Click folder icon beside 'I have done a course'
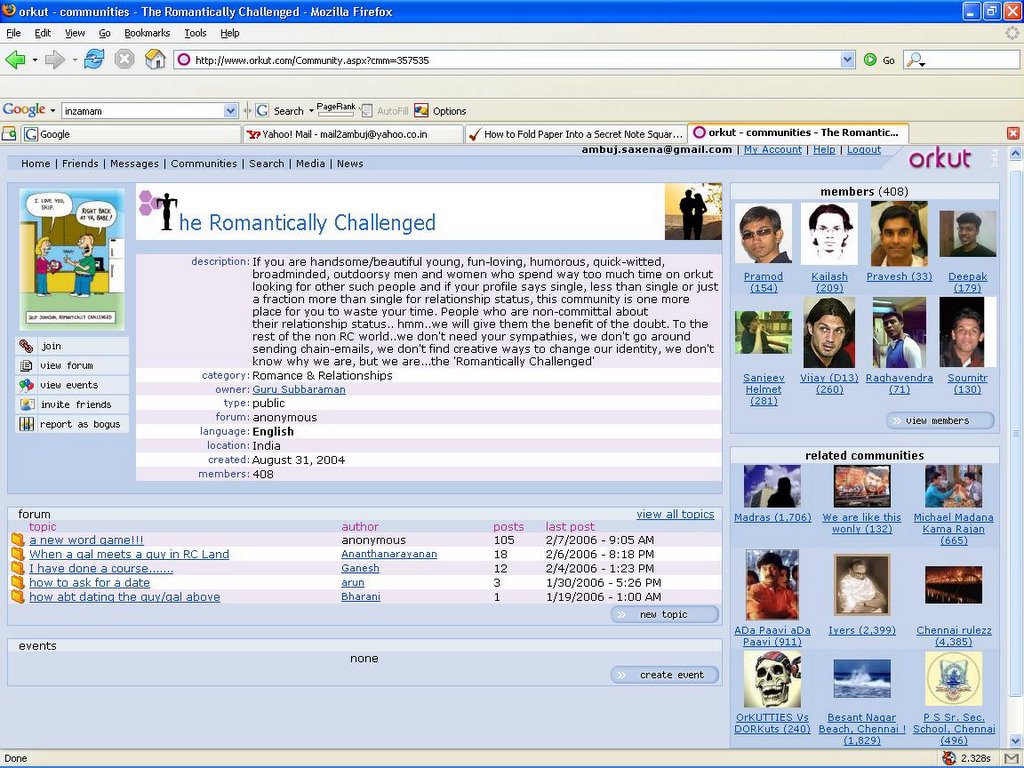This screenshot has height=768, width=1024. point(18,568)
